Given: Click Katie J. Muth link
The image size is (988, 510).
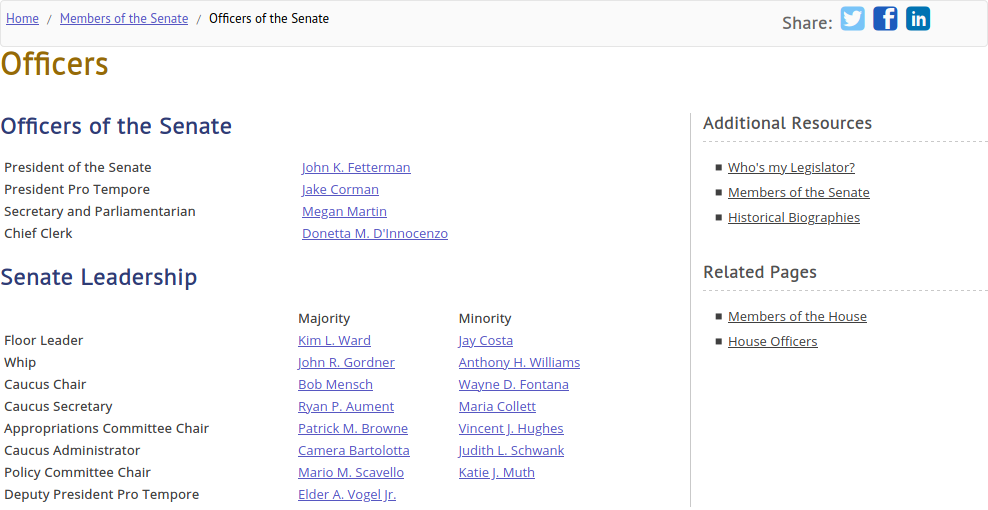Looking at the screenshot, I should tap(497, 473).
